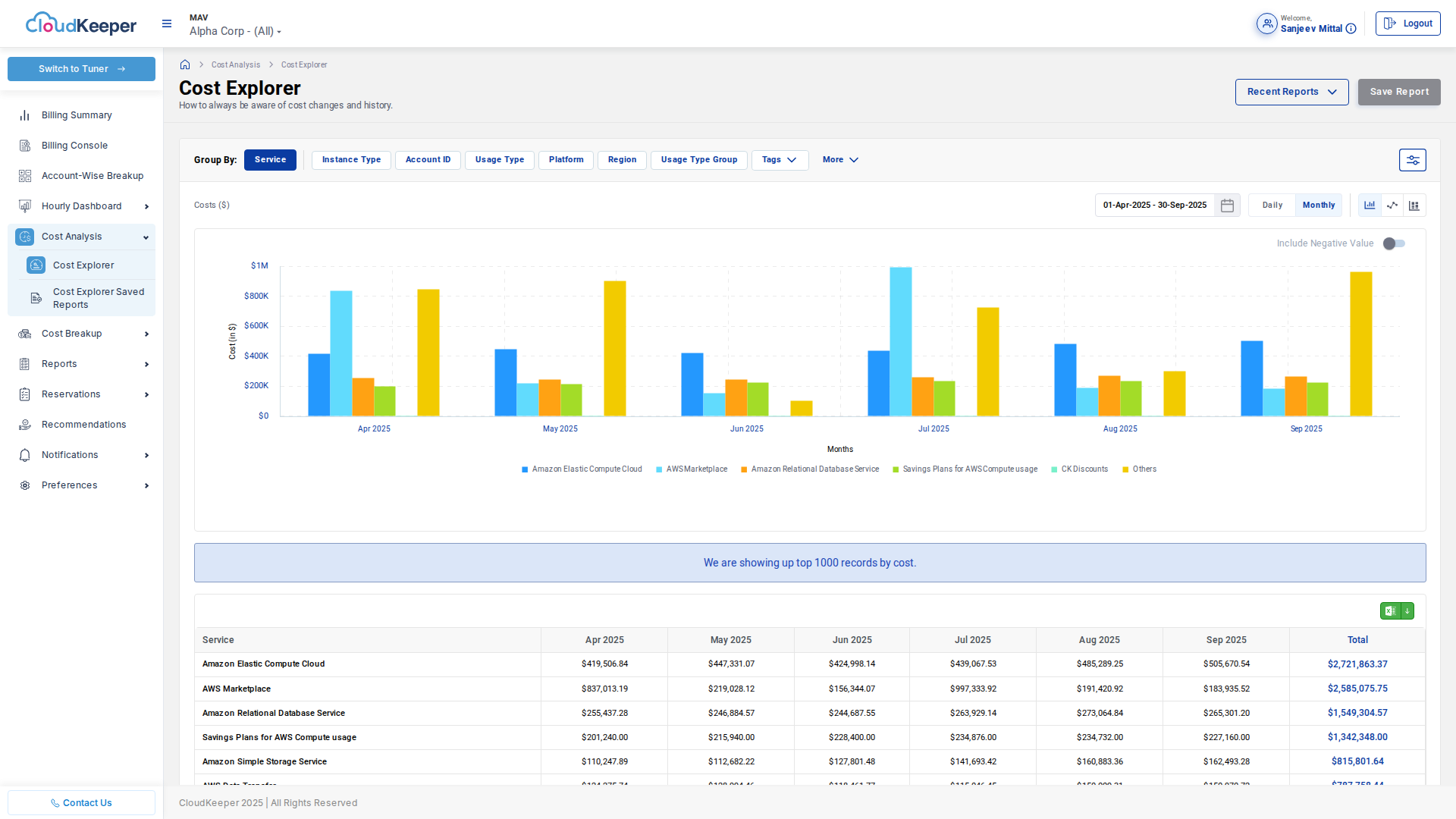Group costs by Instance Type
The height and width of the screenshot is (819, 1456).
351,160
